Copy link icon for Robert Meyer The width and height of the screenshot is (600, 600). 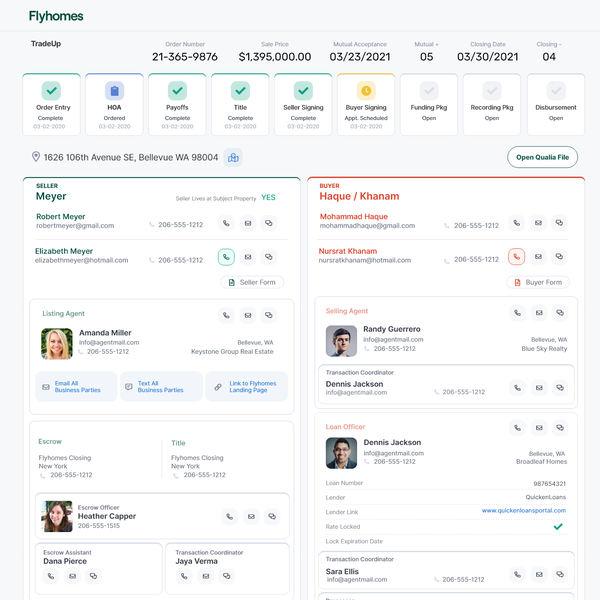click(x=269, y=223)
